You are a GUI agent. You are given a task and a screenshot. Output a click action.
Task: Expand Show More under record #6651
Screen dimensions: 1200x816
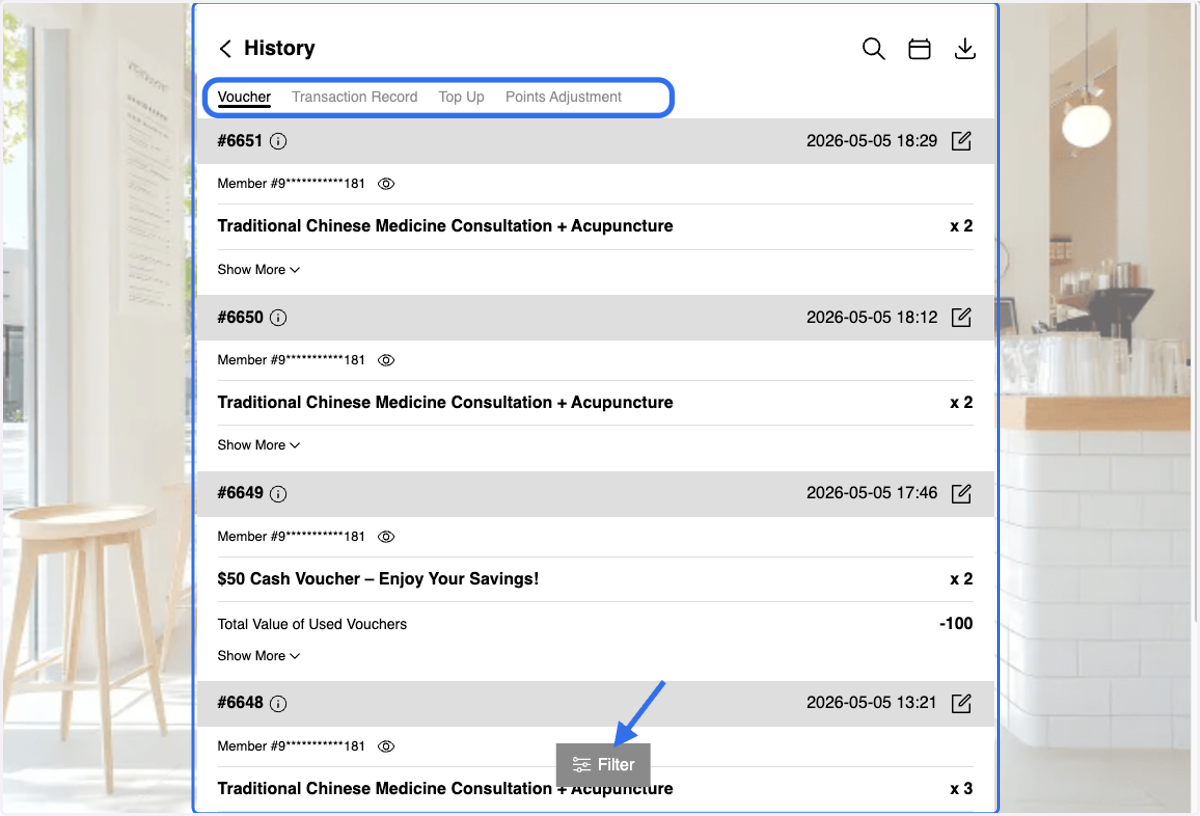point(259,270)
